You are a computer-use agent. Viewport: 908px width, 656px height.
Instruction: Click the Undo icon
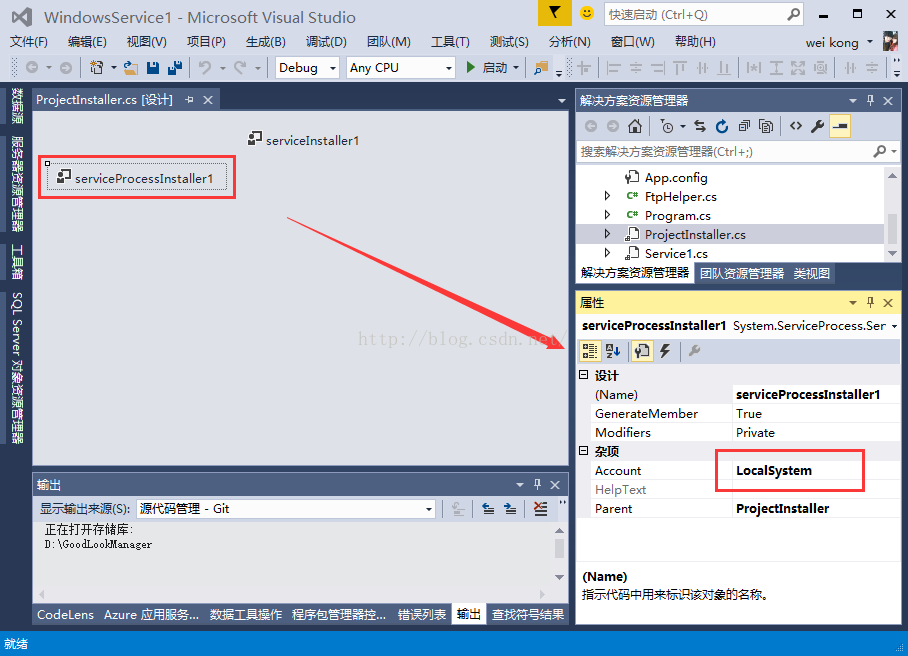click(204, 68)
